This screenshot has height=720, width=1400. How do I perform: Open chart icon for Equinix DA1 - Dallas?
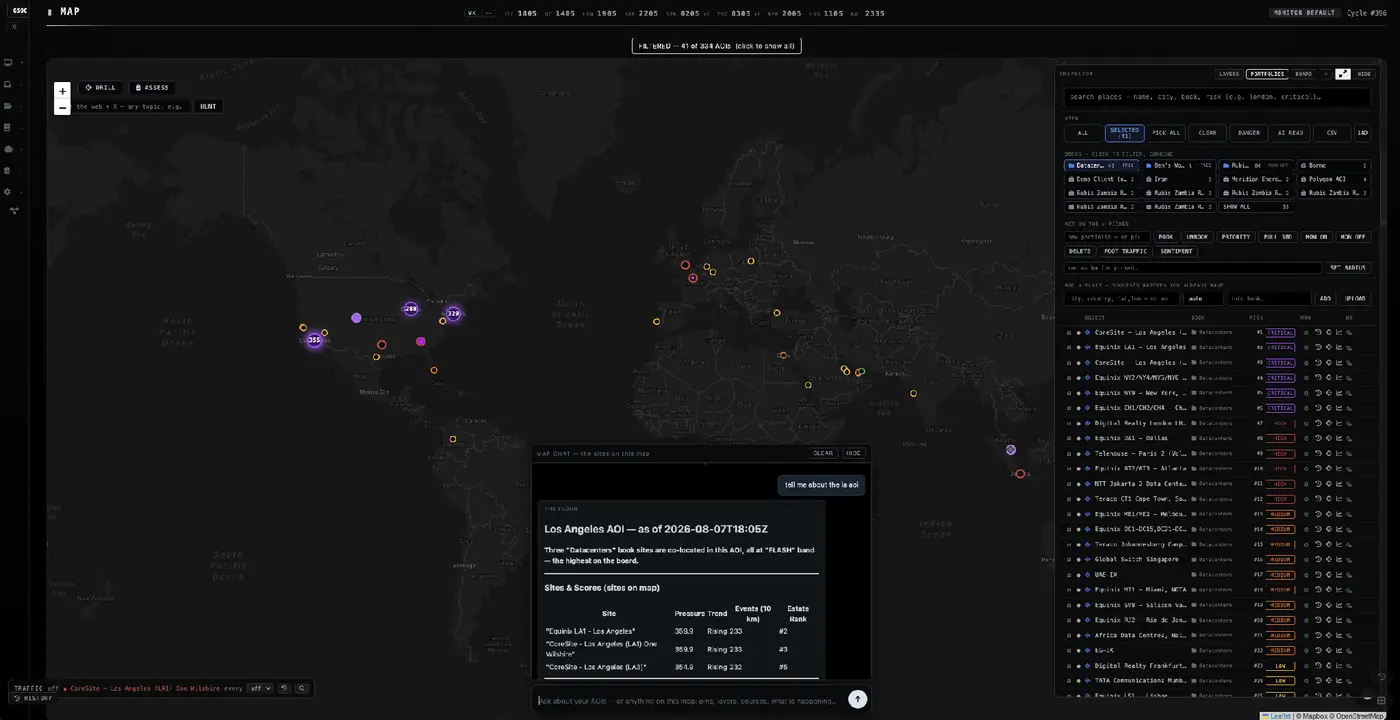click(x=1339, y=438)
